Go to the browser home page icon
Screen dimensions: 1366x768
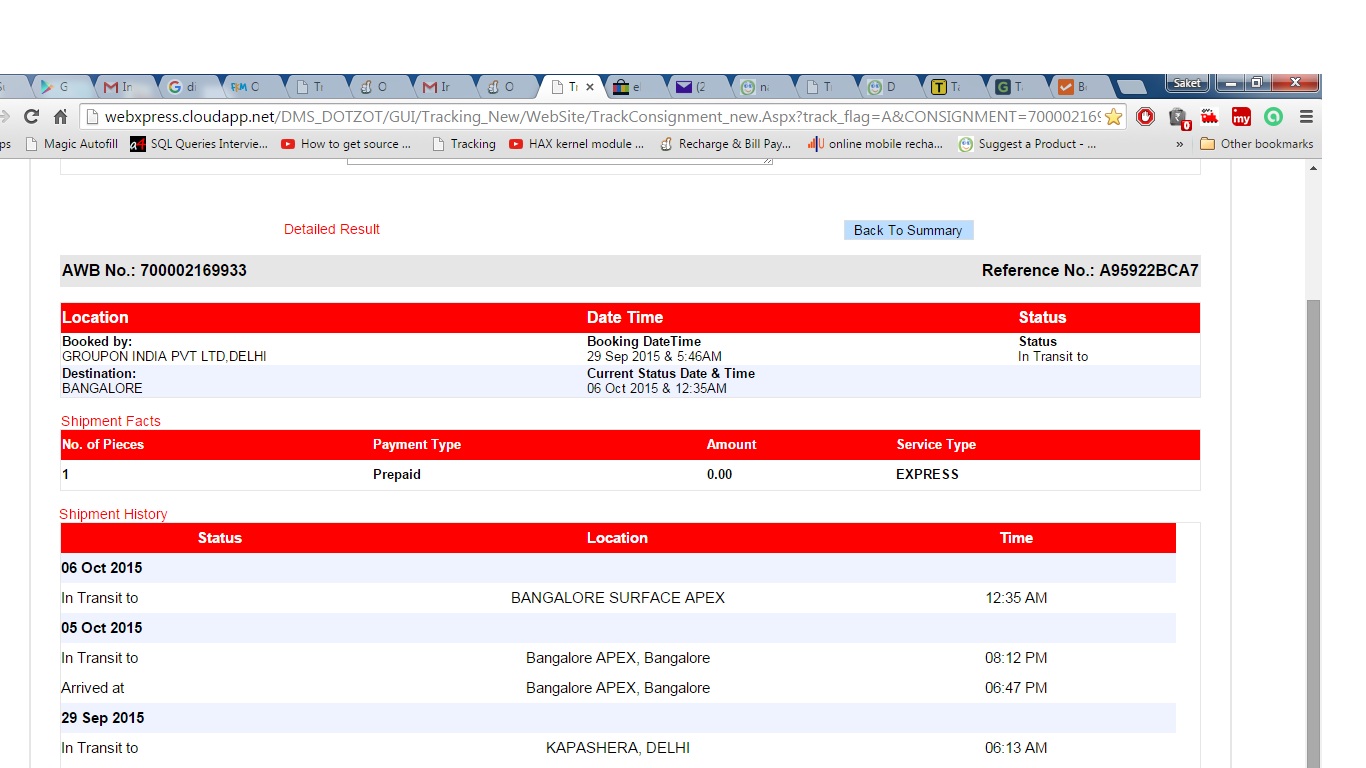coord(60,117)
